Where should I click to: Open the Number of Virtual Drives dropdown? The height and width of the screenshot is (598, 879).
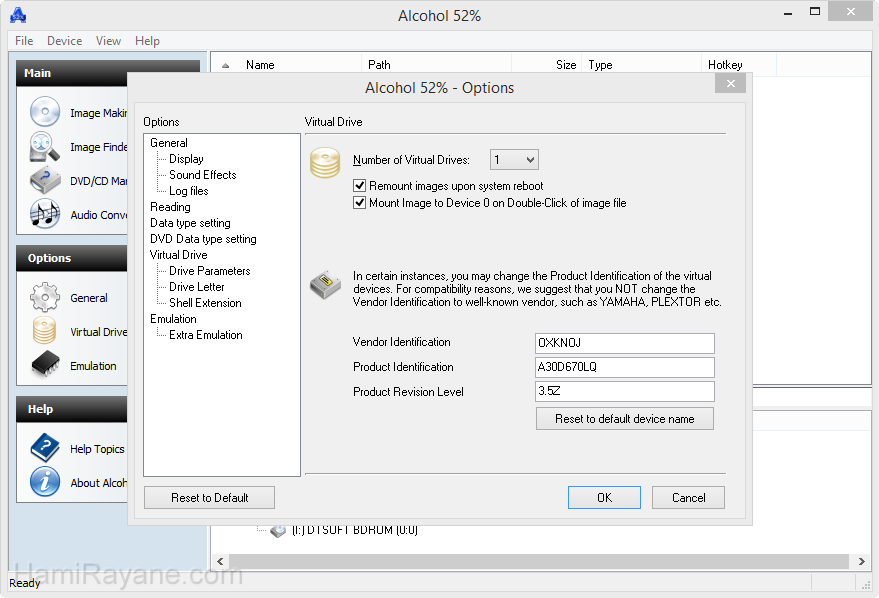pos(514,160)
